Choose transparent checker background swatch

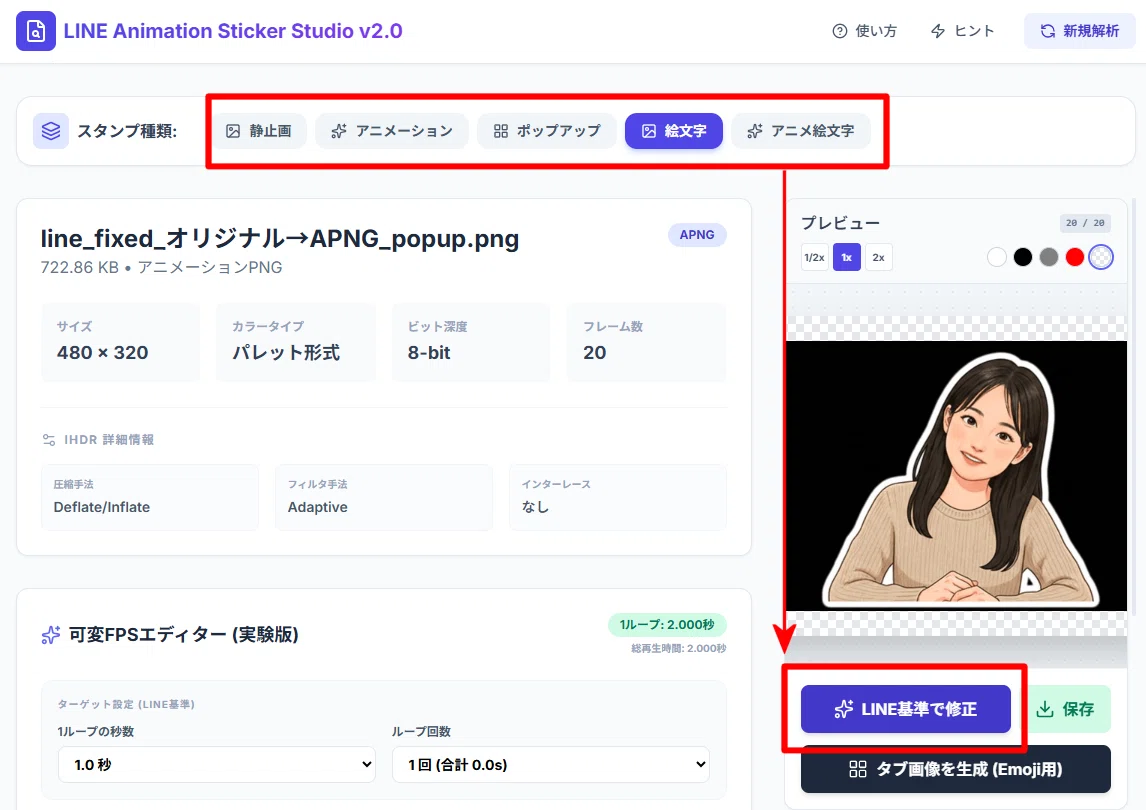[1101, 257]
